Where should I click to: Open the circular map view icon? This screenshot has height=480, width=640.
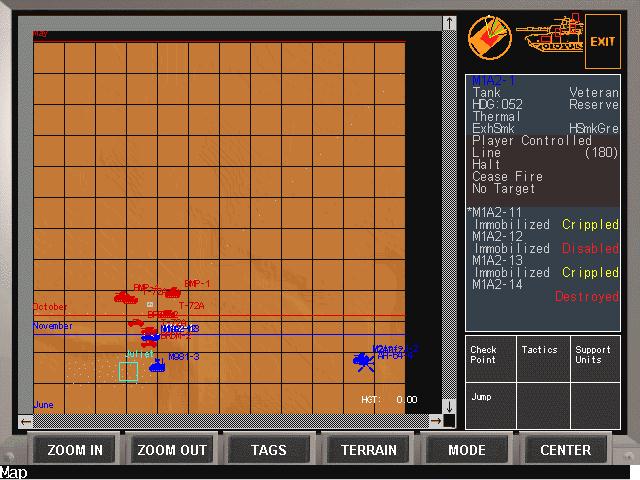(490, 38)
